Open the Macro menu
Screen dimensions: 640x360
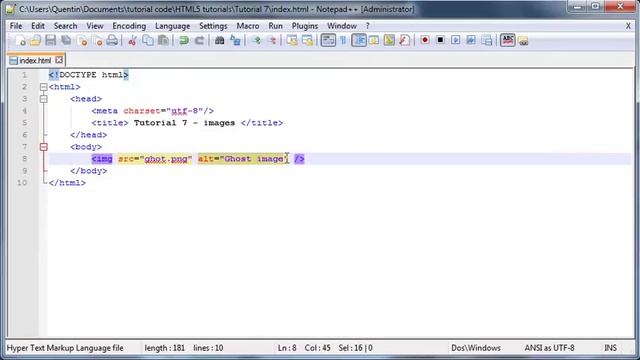pyautogui.click(x=248, y=26)
